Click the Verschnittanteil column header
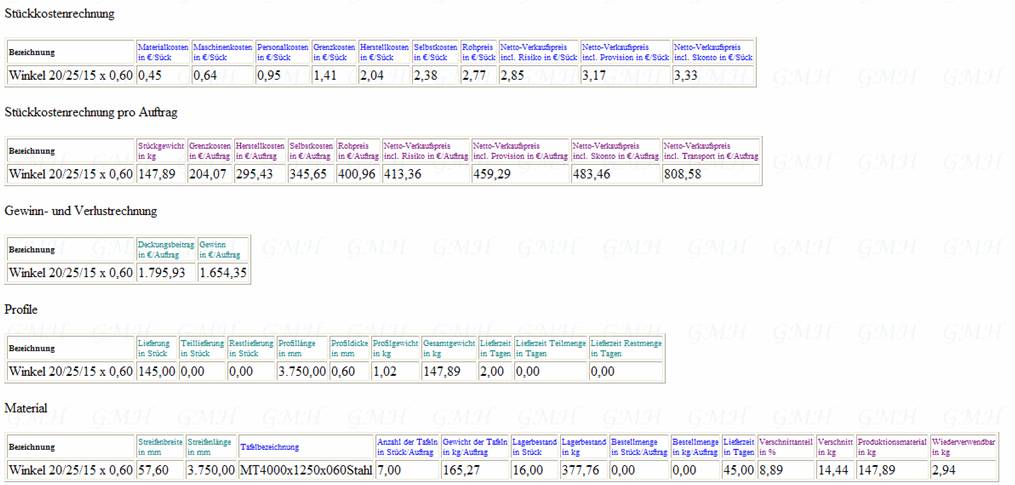 786,447
